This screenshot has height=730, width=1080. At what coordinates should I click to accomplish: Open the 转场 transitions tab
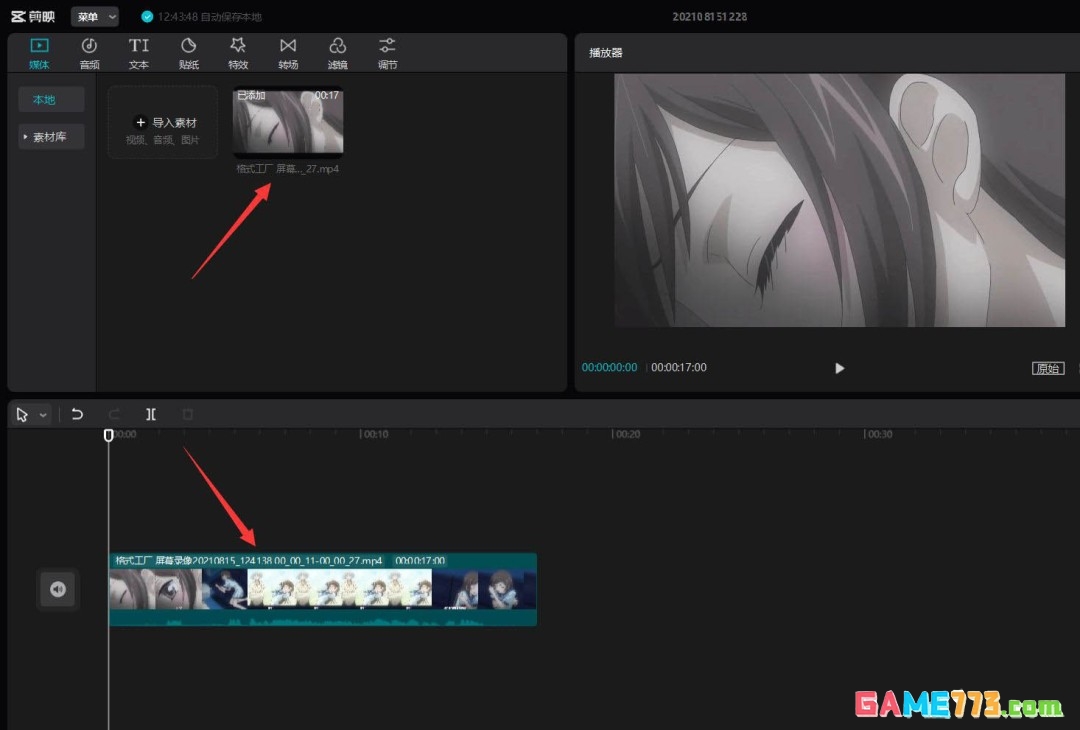click(288, 53)
